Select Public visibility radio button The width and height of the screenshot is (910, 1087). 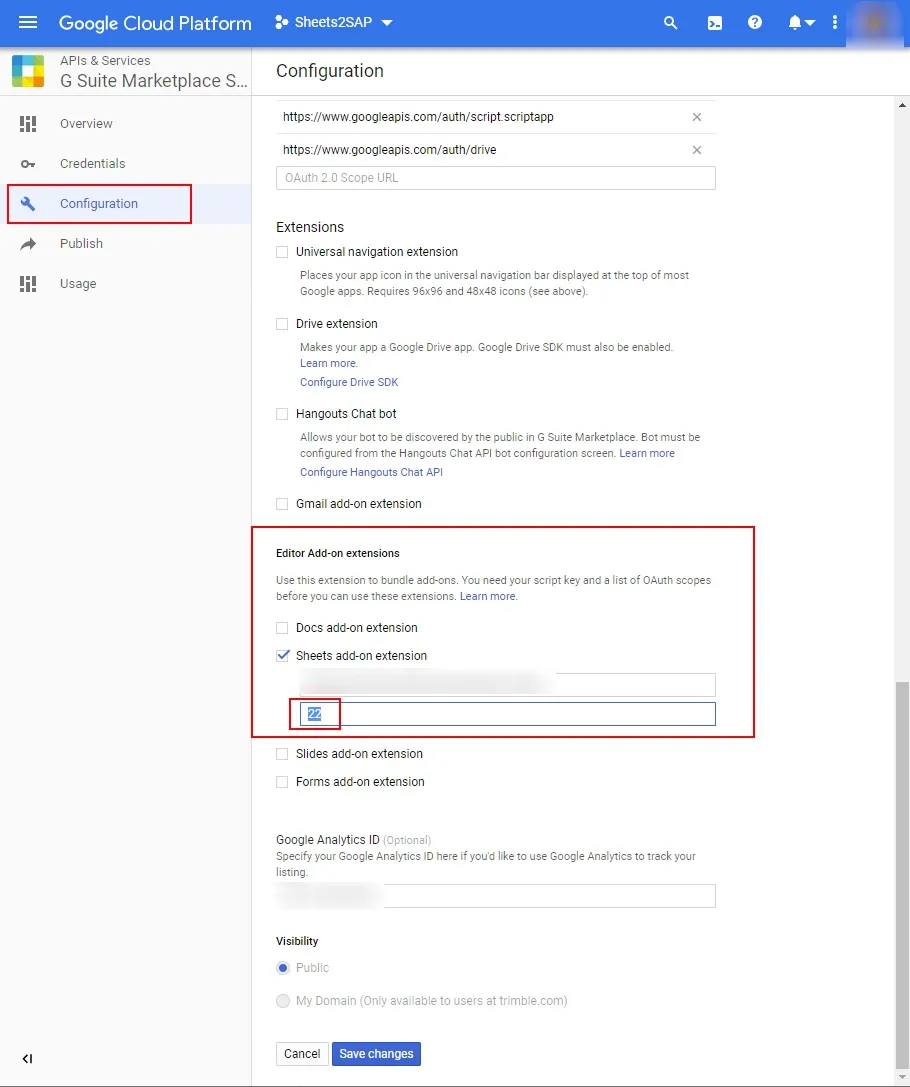(x=283, y=968)
